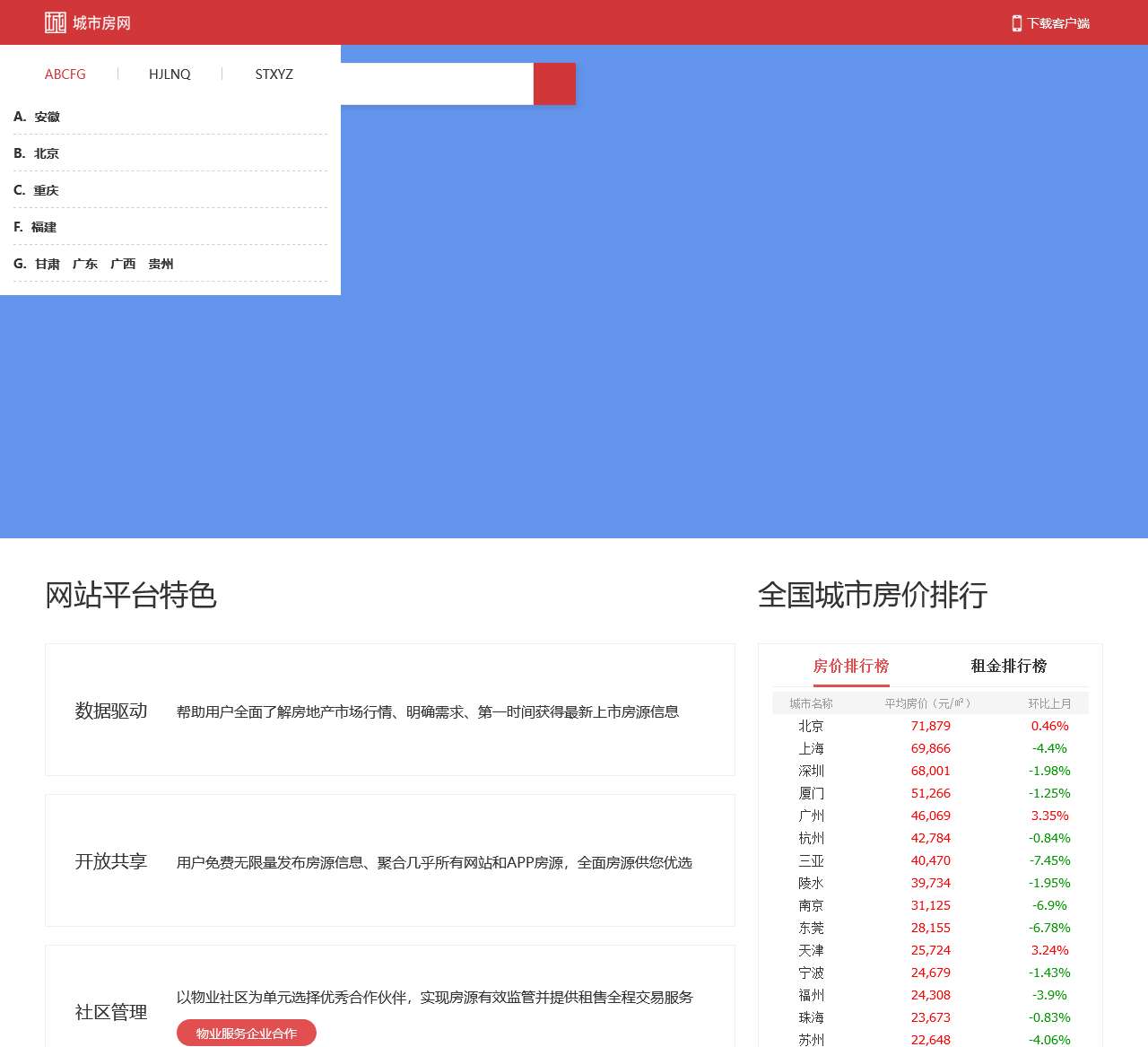Switch to the HJLNQ province tab
Viewport: 1148px width, 1047px height.
[x=170, y=74]
